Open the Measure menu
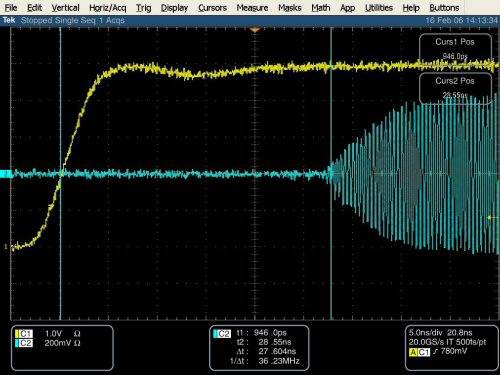This screenshot has width=500, height=375. (252, 8)
